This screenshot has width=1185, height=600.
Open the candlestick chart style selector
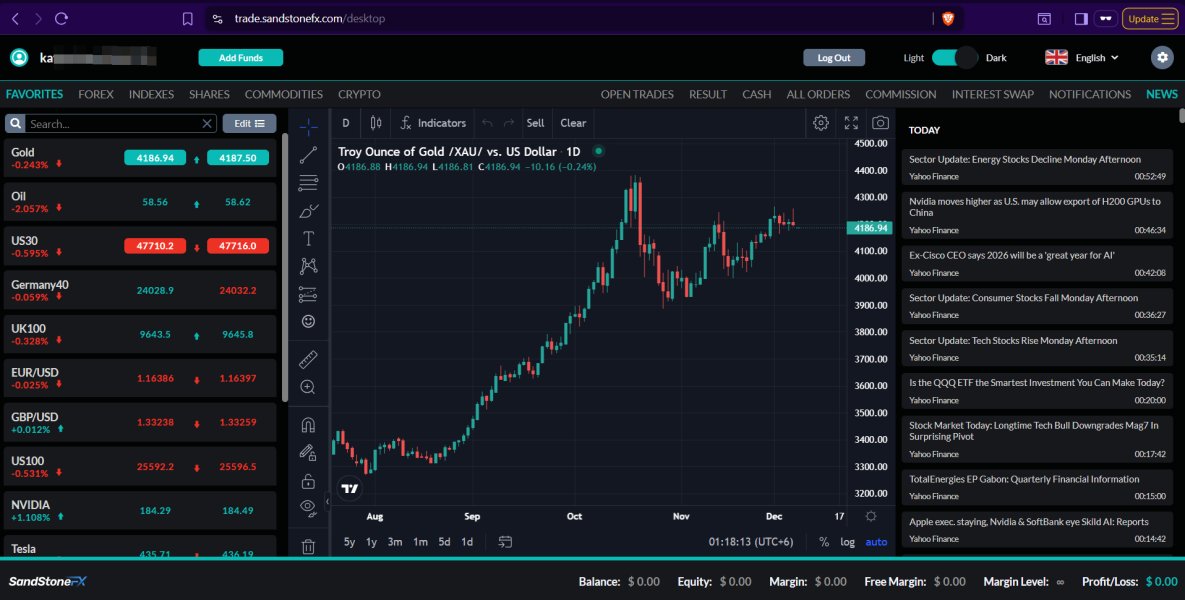[376, 123]
